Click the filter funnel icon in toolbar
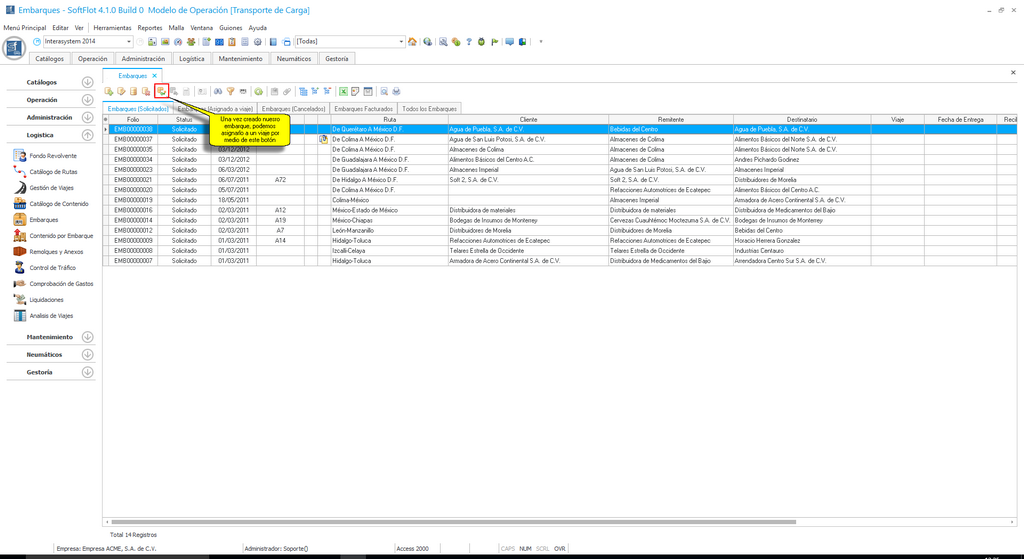Image resolution: width=1024 pixels, height=559 pixels. (230, 91)
